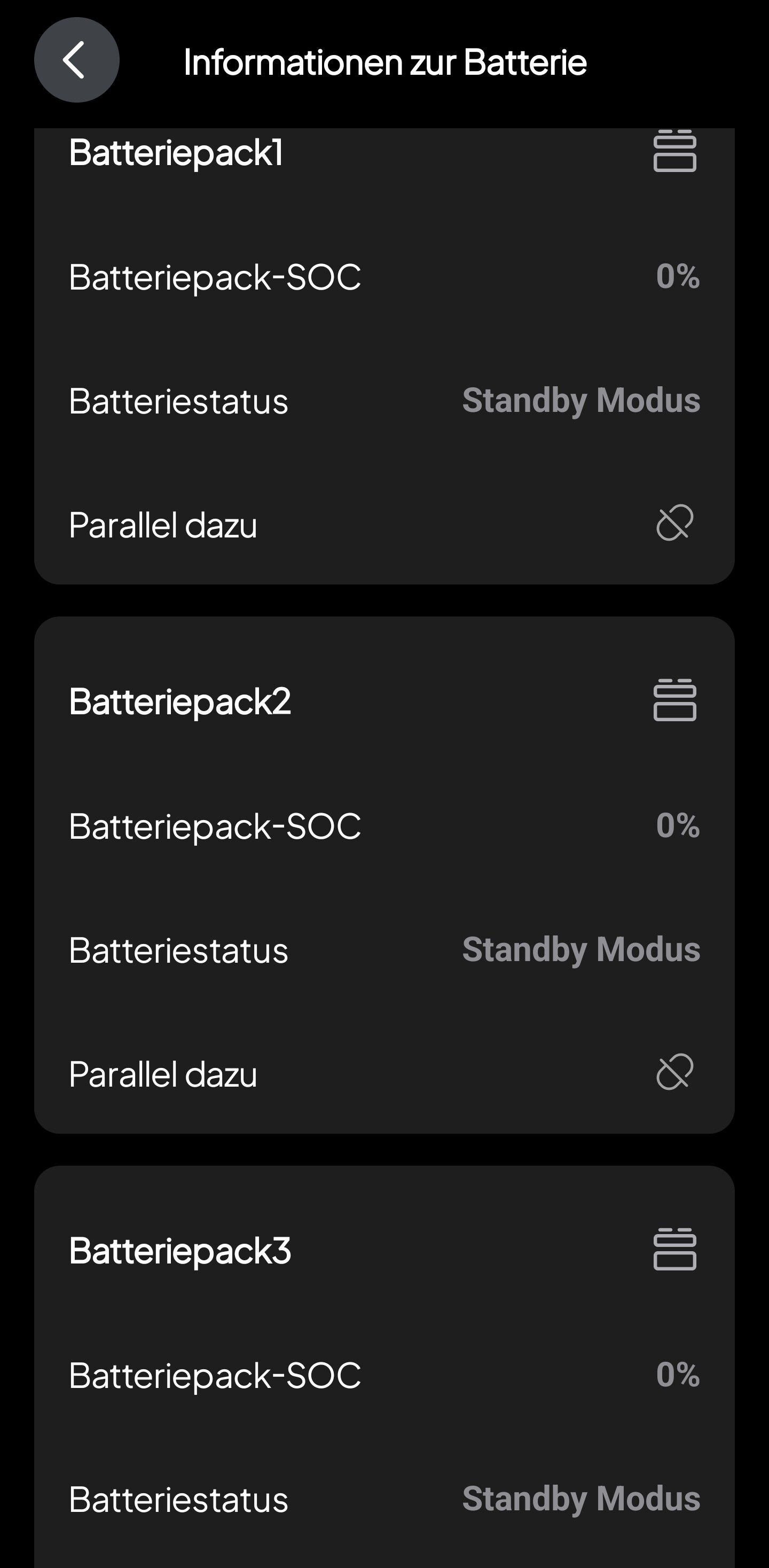Select the Batteriepack3 card title
The height and width of the screenshot is (1568, 769).
(180, 1251)
